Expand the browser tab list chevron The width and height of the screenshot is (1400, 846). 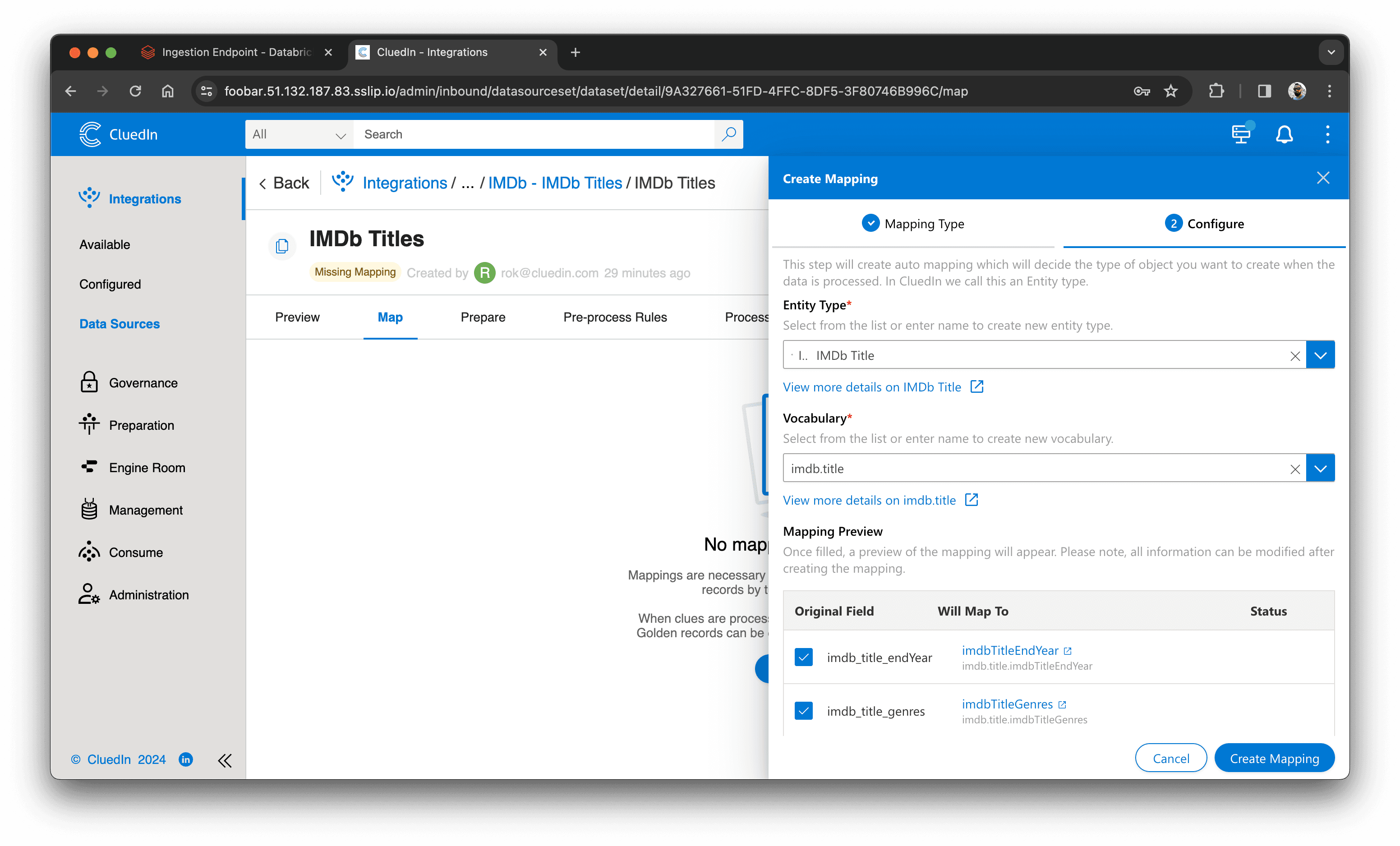1331,52
